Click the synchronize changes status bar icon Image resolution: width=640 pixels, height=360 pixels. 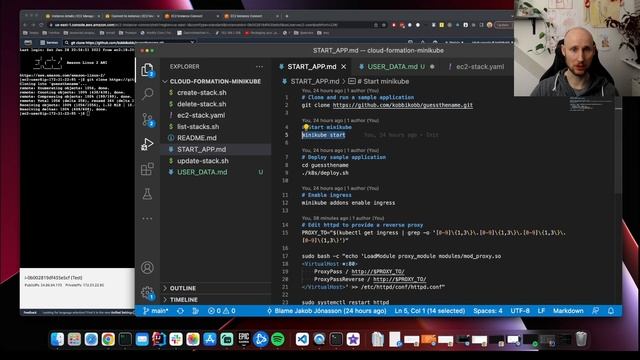pyautogui.click(x=180, y=311)
